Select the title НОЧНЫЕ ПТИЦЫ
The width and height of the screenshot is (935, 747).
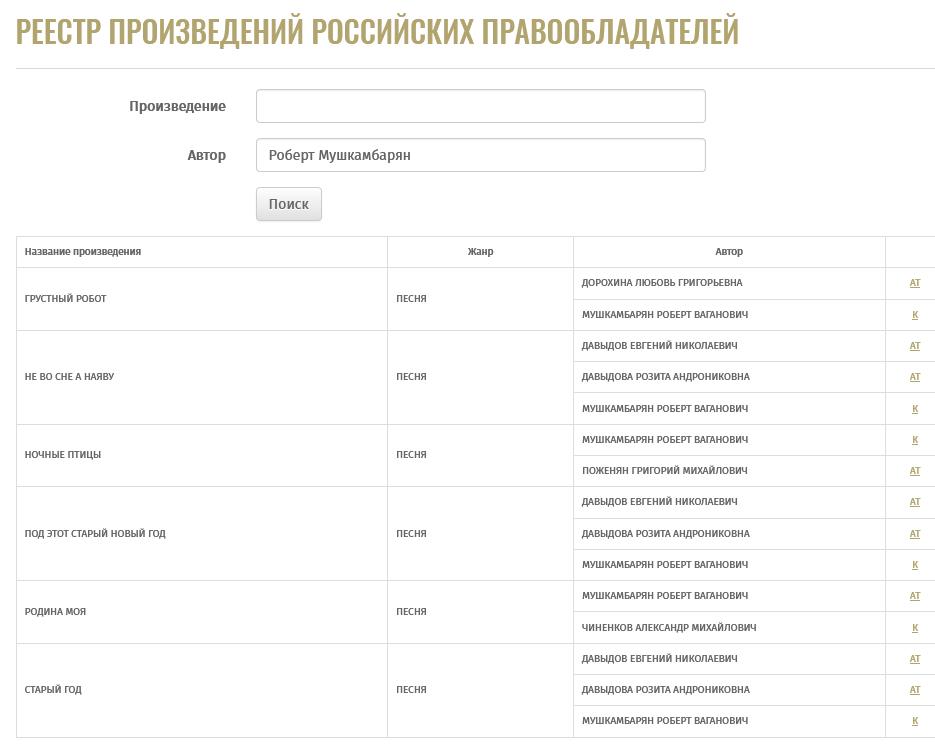click(63, 455)
